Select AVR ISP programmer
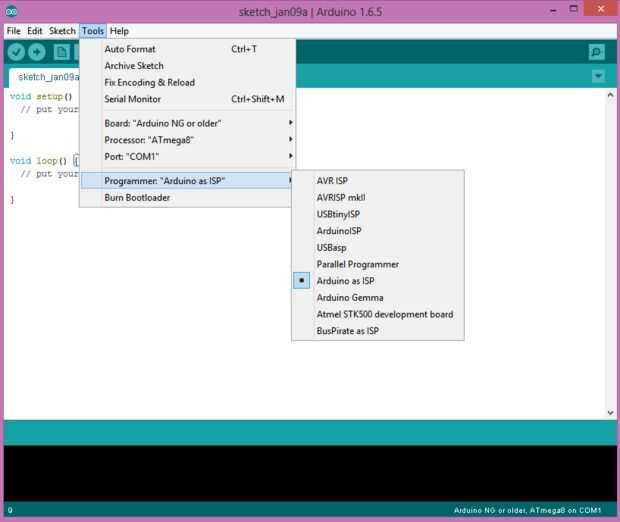 tap(378, 181)
